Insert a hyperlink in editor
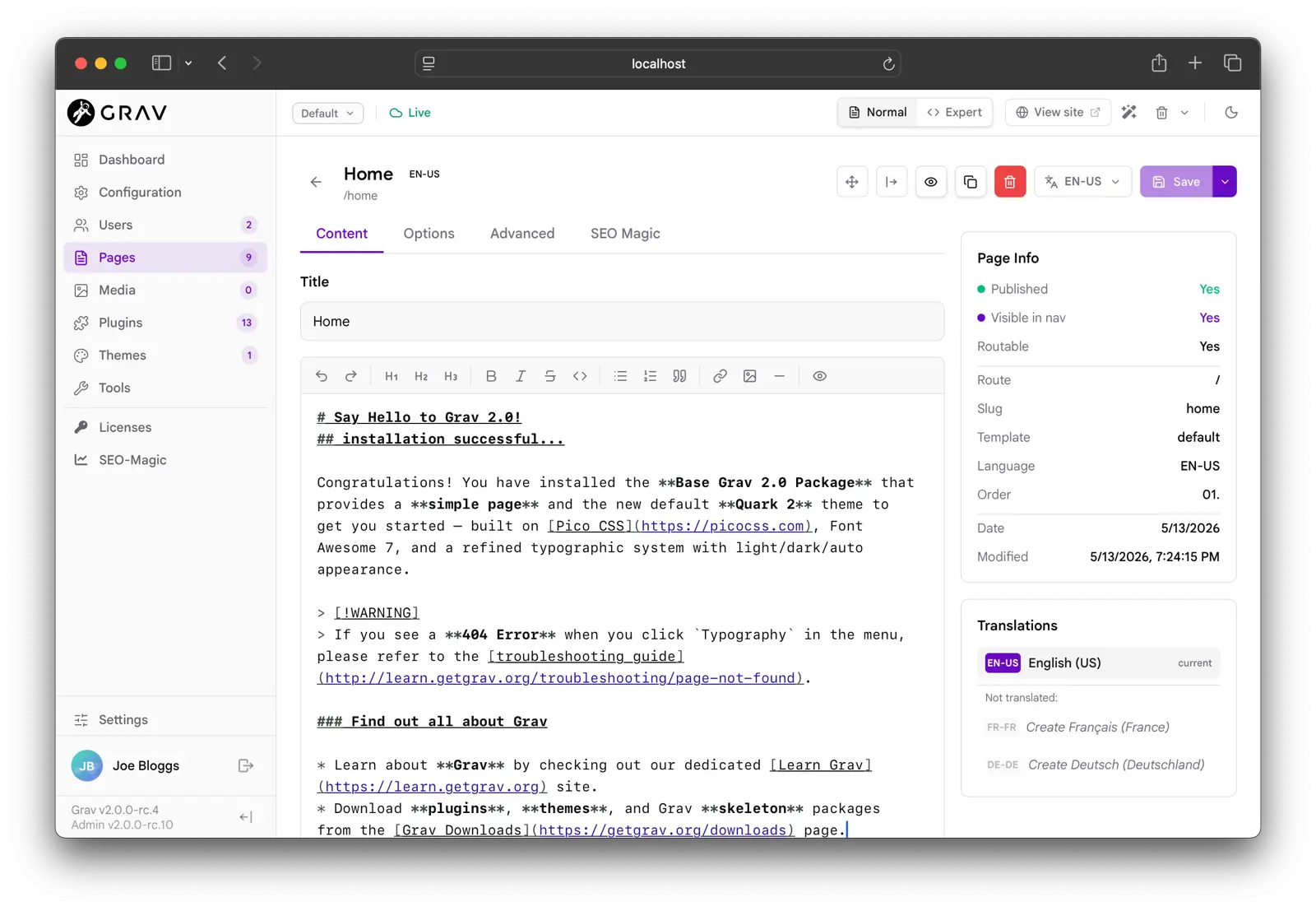1316x911 pixels. (x=720, y=376)
